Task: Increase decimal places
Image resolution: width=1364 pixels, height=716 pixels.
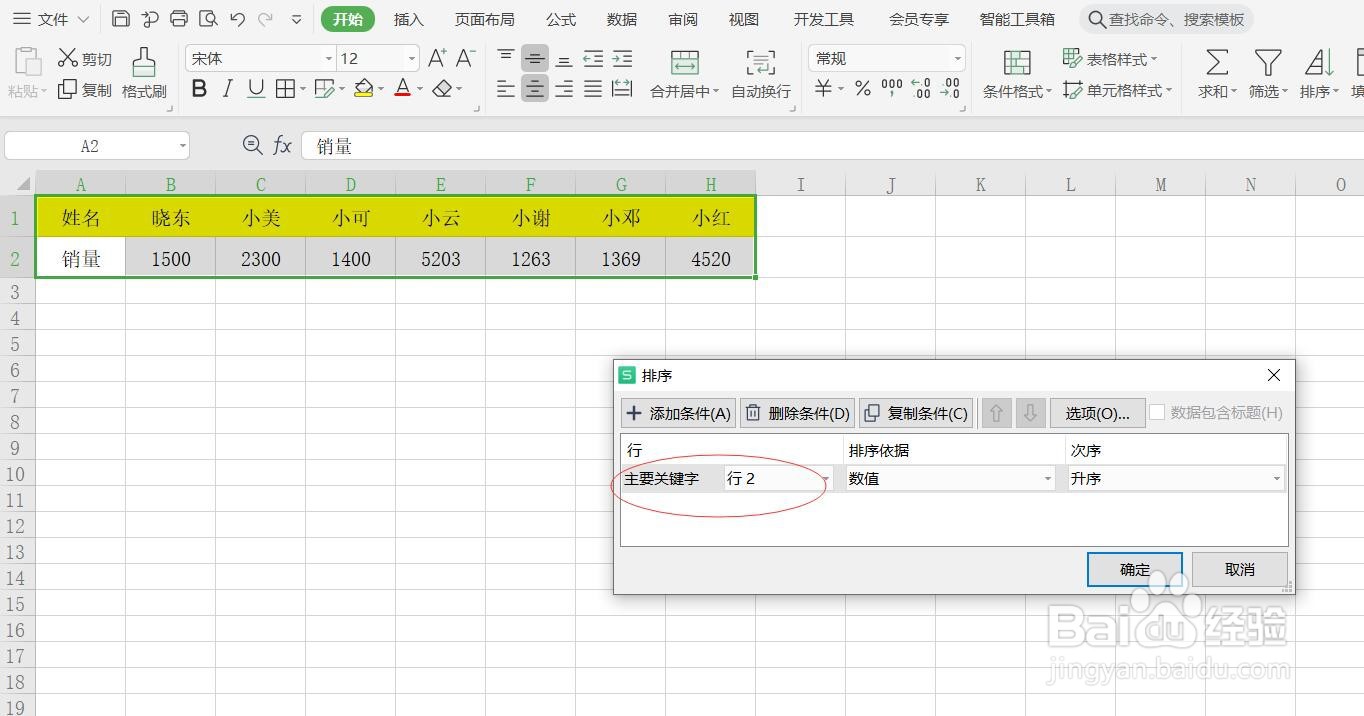Action: pyautogui.click(x=922, y=89)
